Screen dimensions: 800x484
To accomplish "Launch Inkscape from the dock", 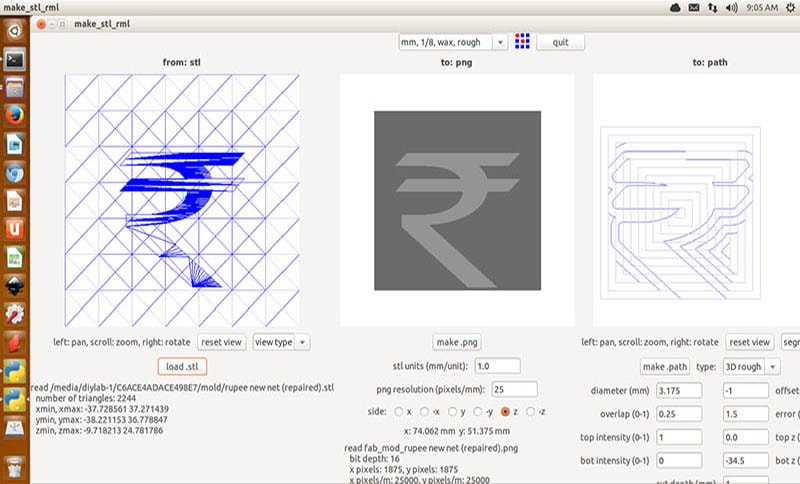I will point(14,286).
